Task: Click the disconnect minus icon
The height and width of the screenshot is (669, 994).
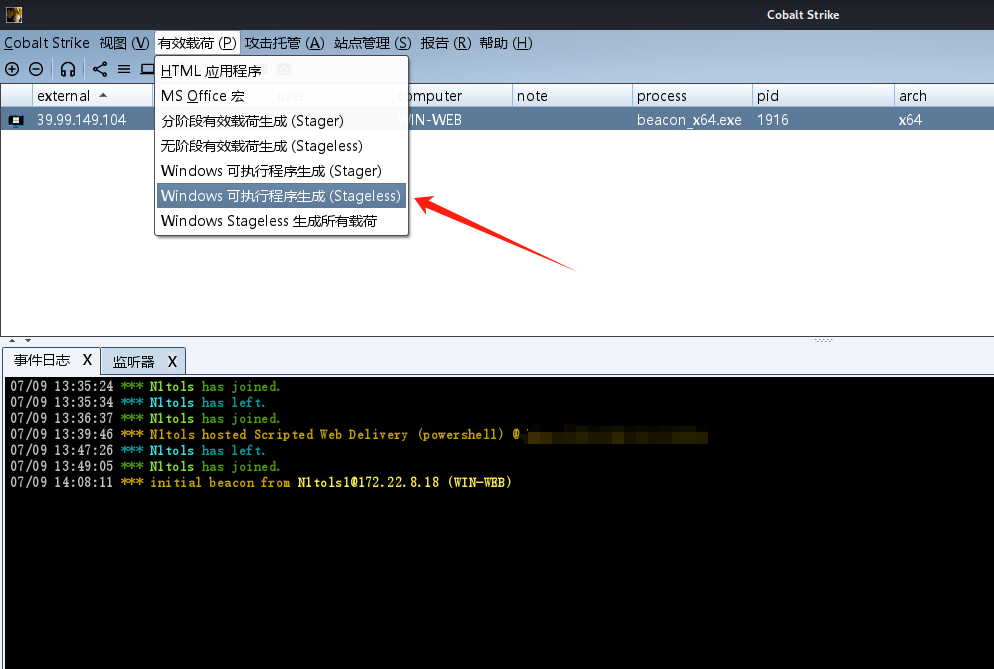Action: pos(36,69)
